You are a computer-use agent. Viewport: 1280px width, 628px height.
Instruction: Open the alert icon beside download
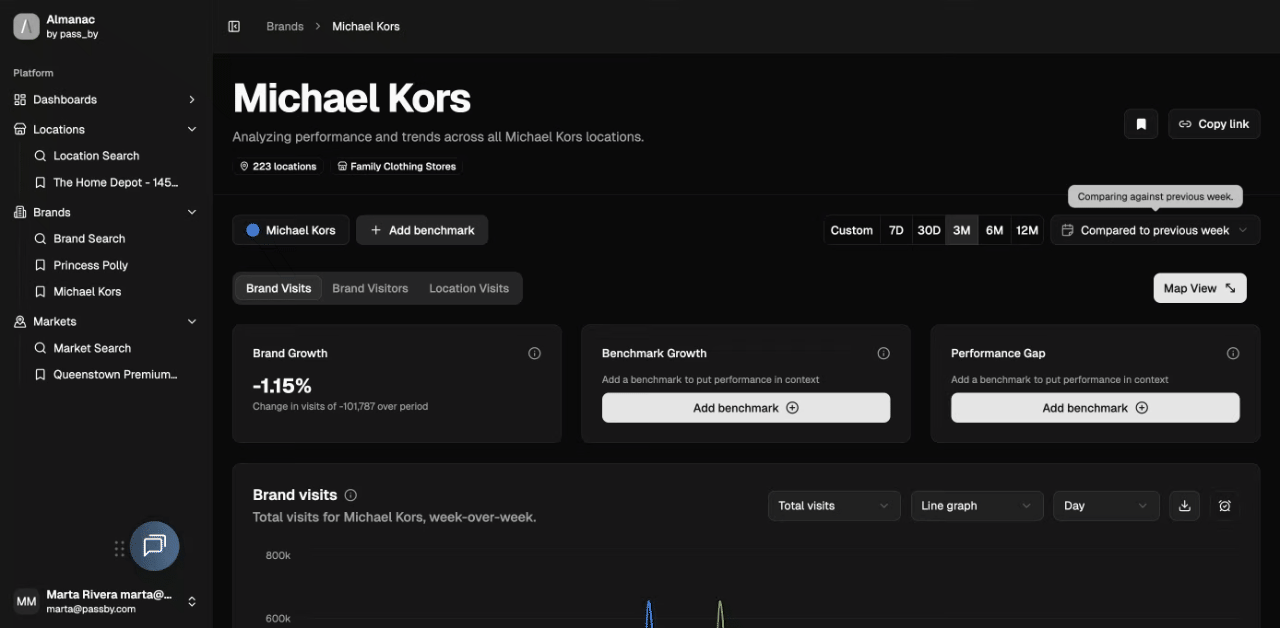1225,506
